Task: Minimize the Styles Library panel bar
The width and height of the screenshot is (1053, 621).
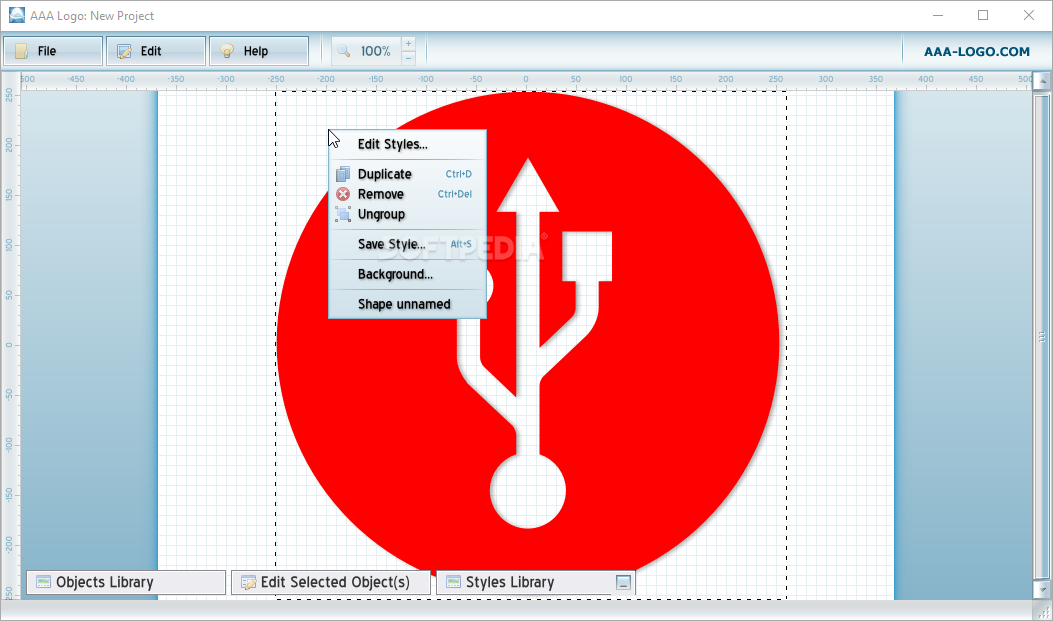Action: pyautogui.click(x=623, y=582)
